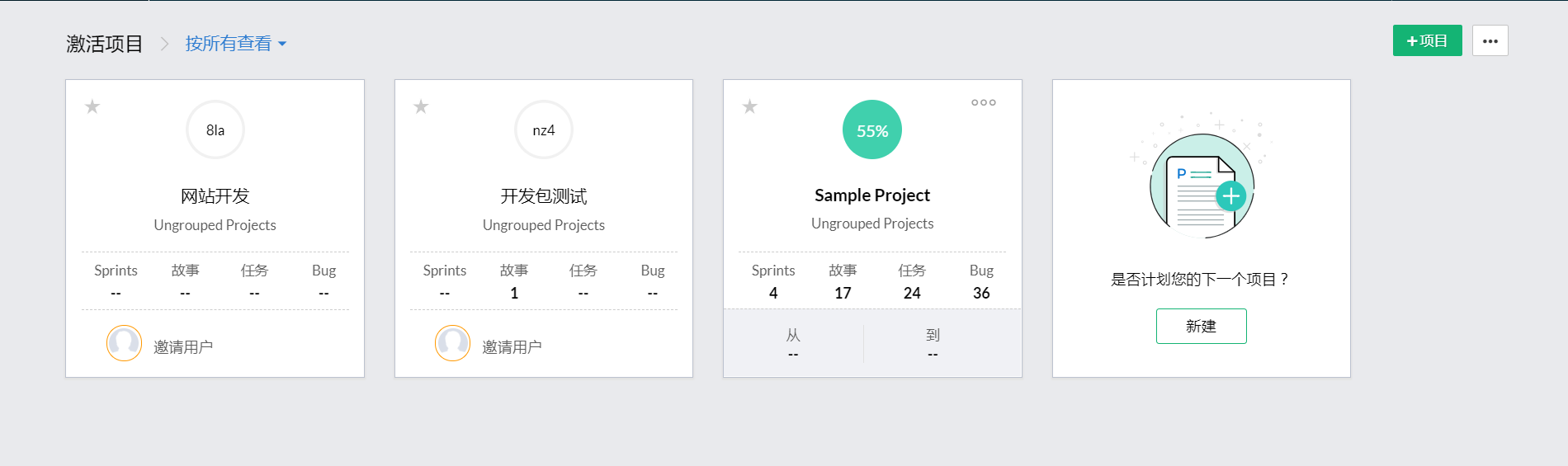1568x466 pixels.
Task: Click the Bug count 36 in Sample Project
Action: point(981,293)
